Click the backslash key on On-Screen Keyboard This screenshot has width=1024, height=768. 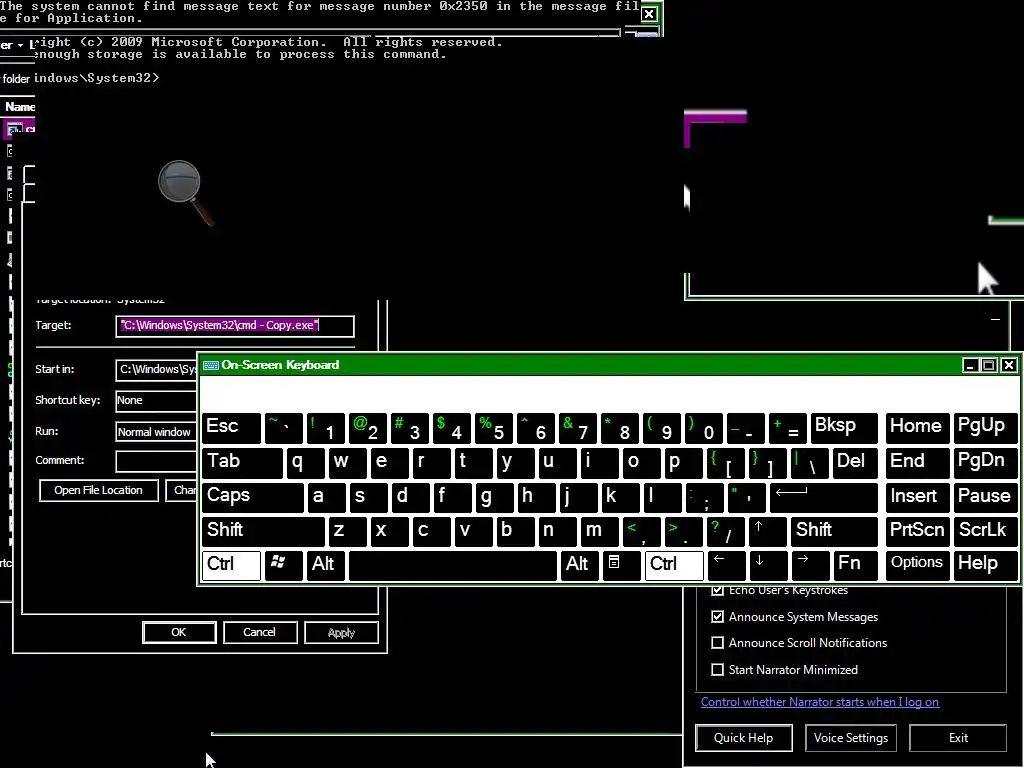[x=810, y=462]
